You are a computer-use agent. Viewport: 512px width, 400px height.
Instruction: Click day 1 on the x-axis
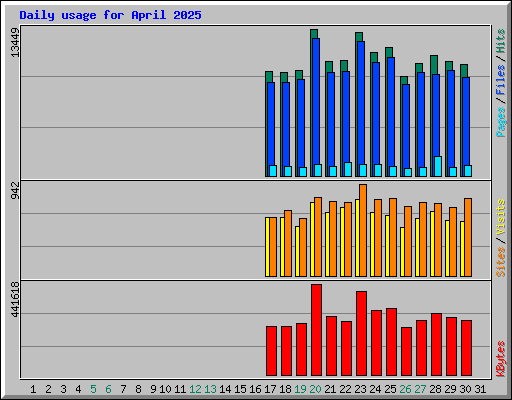click(33, 389)
